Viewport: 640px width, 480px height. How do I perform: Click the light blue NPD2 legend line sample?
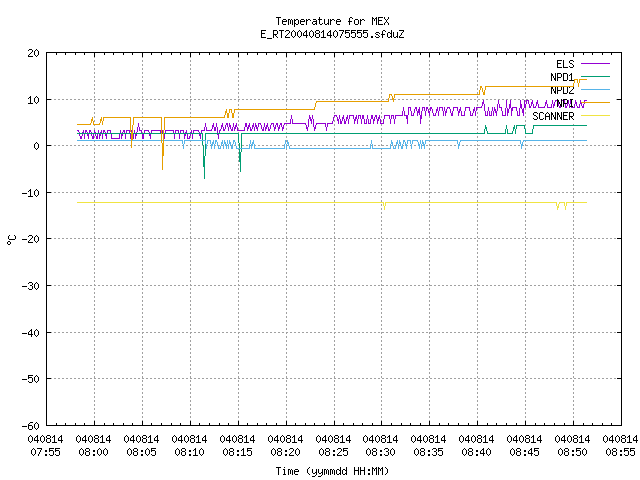(595, 89)
